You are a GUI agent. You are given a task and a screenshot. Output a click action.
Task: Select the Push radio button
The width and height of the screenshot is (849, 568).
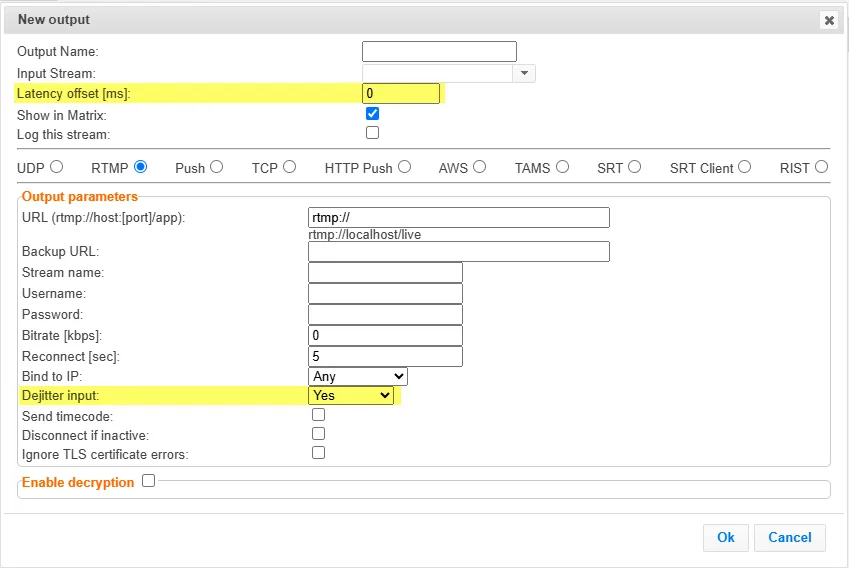click(x=217, y=167)
